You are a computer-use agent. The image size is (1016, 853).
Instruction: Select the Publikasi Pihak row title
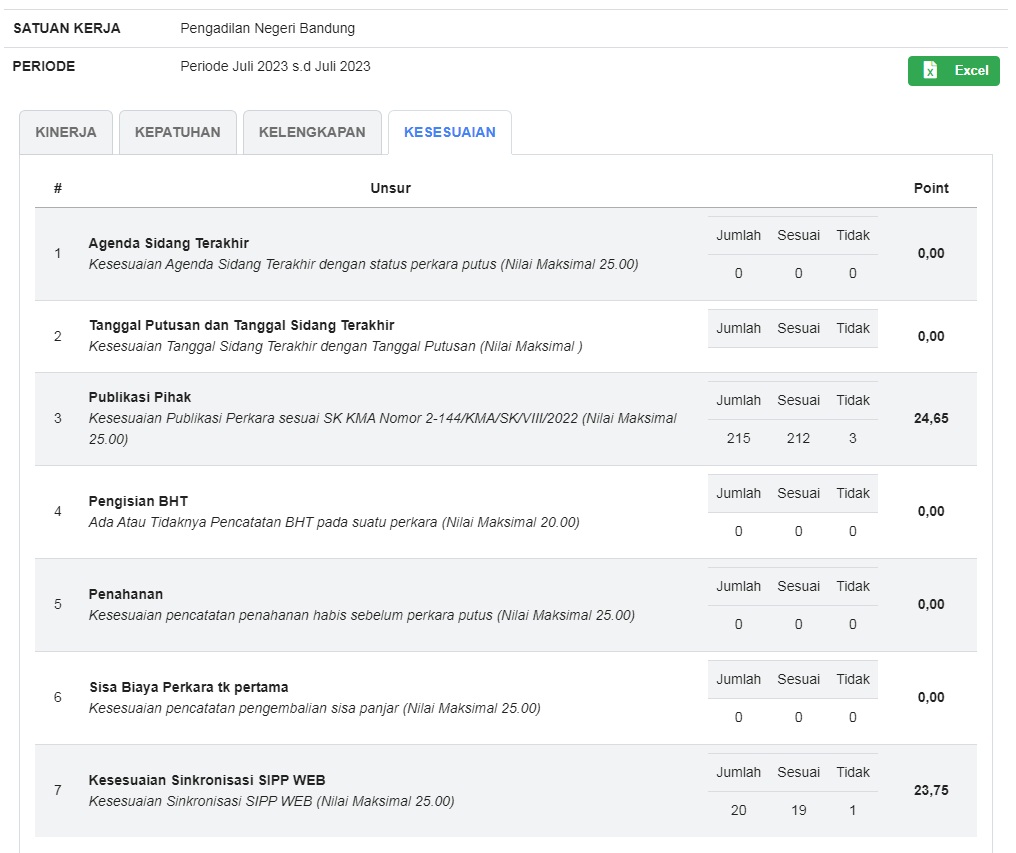click(x=139, y=397)
